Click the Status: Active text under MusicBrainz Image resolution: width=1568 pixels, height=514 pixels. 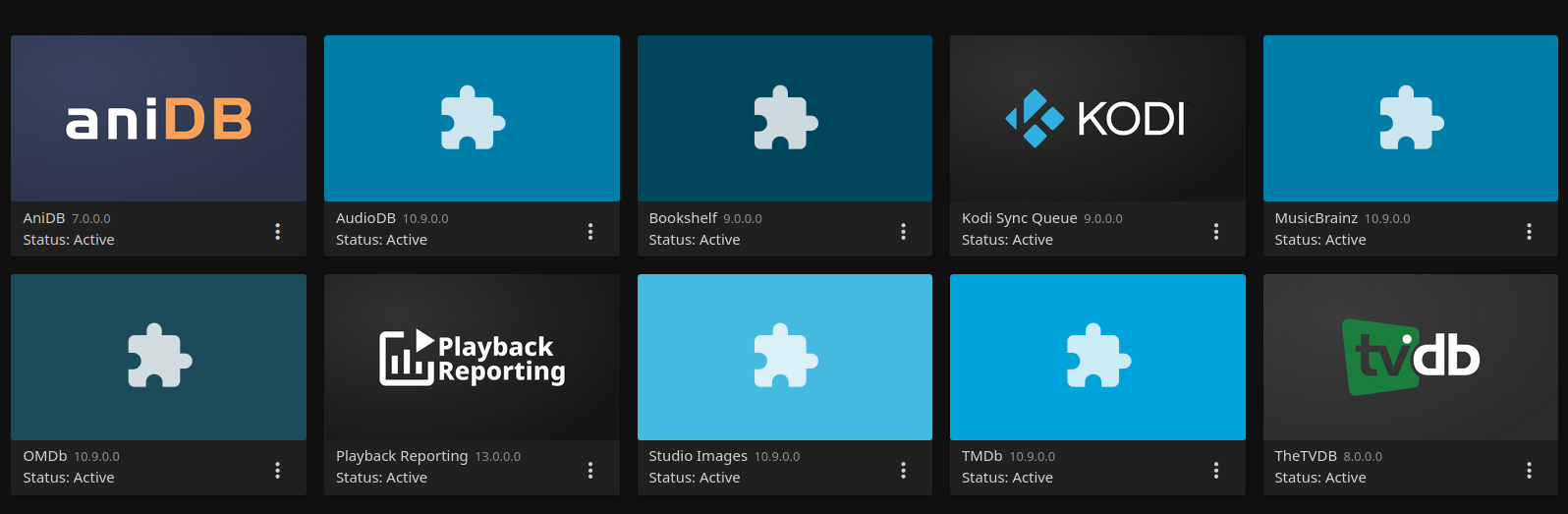(1320, 240)
